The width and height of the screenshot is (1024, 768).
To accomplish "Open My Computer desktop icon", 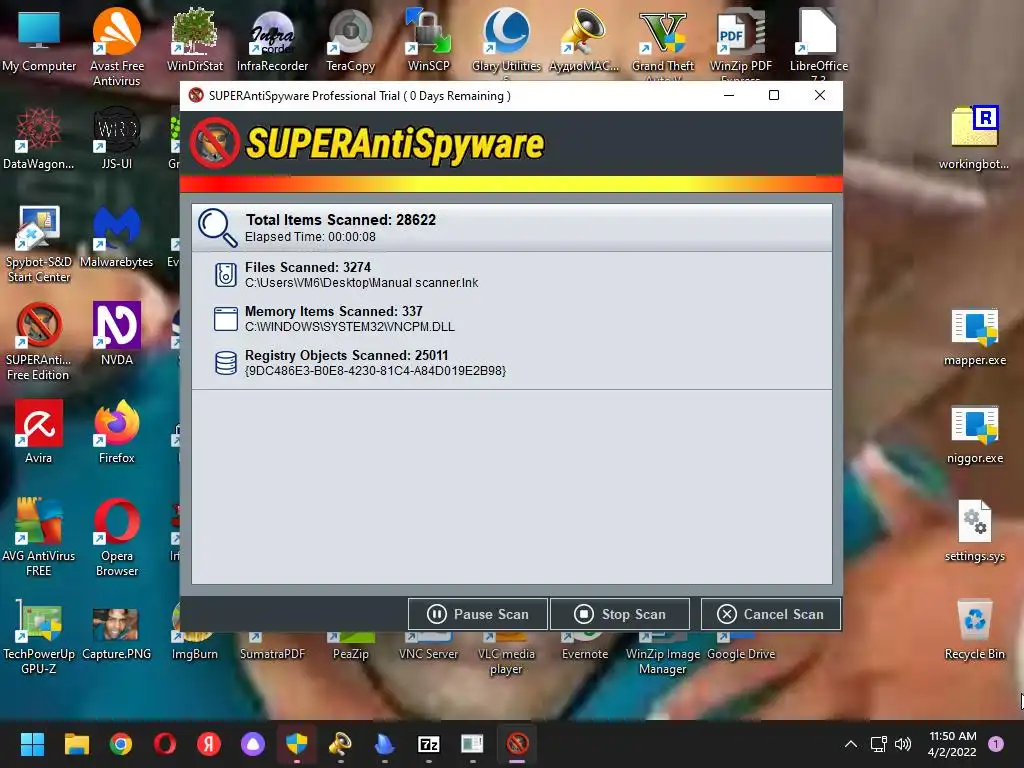I will (x=39, y=40).
